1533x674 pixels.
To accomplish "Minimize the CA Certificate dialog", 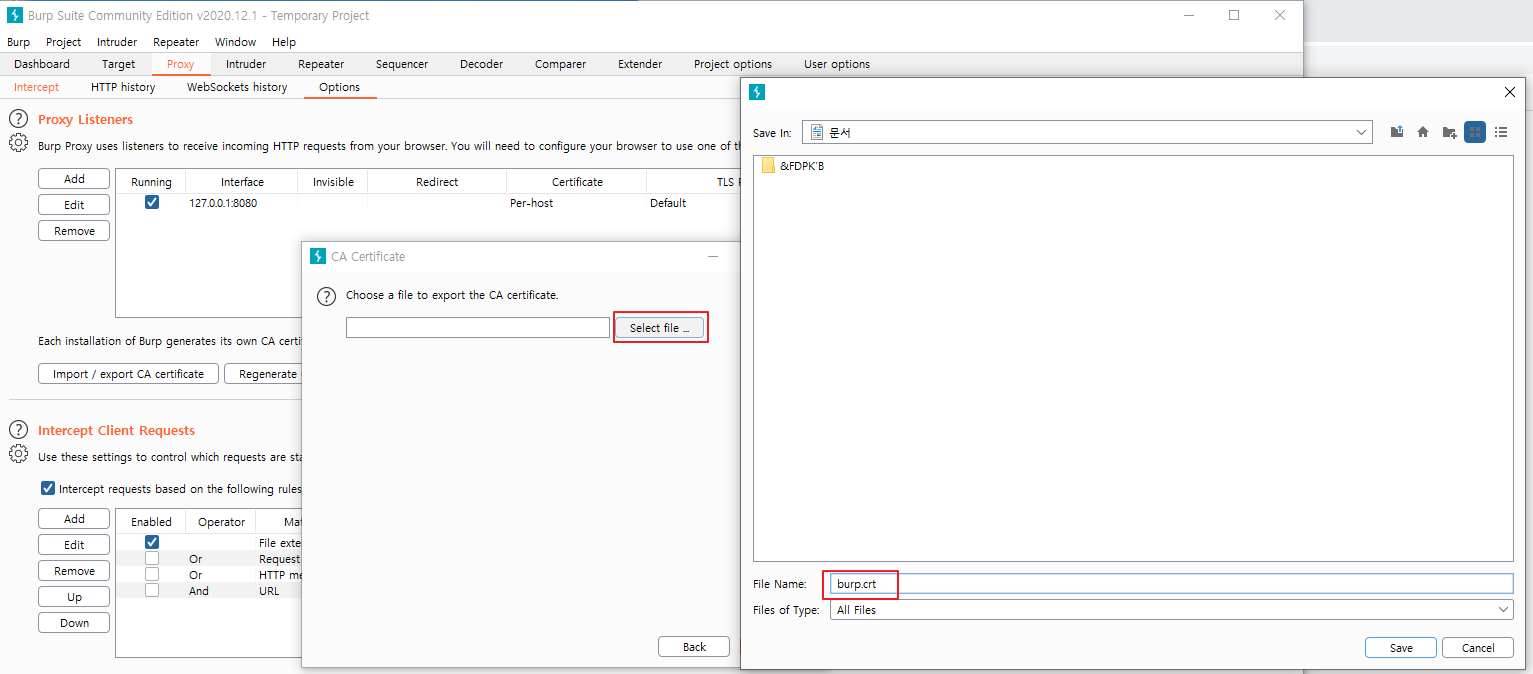I will point(713,256).
